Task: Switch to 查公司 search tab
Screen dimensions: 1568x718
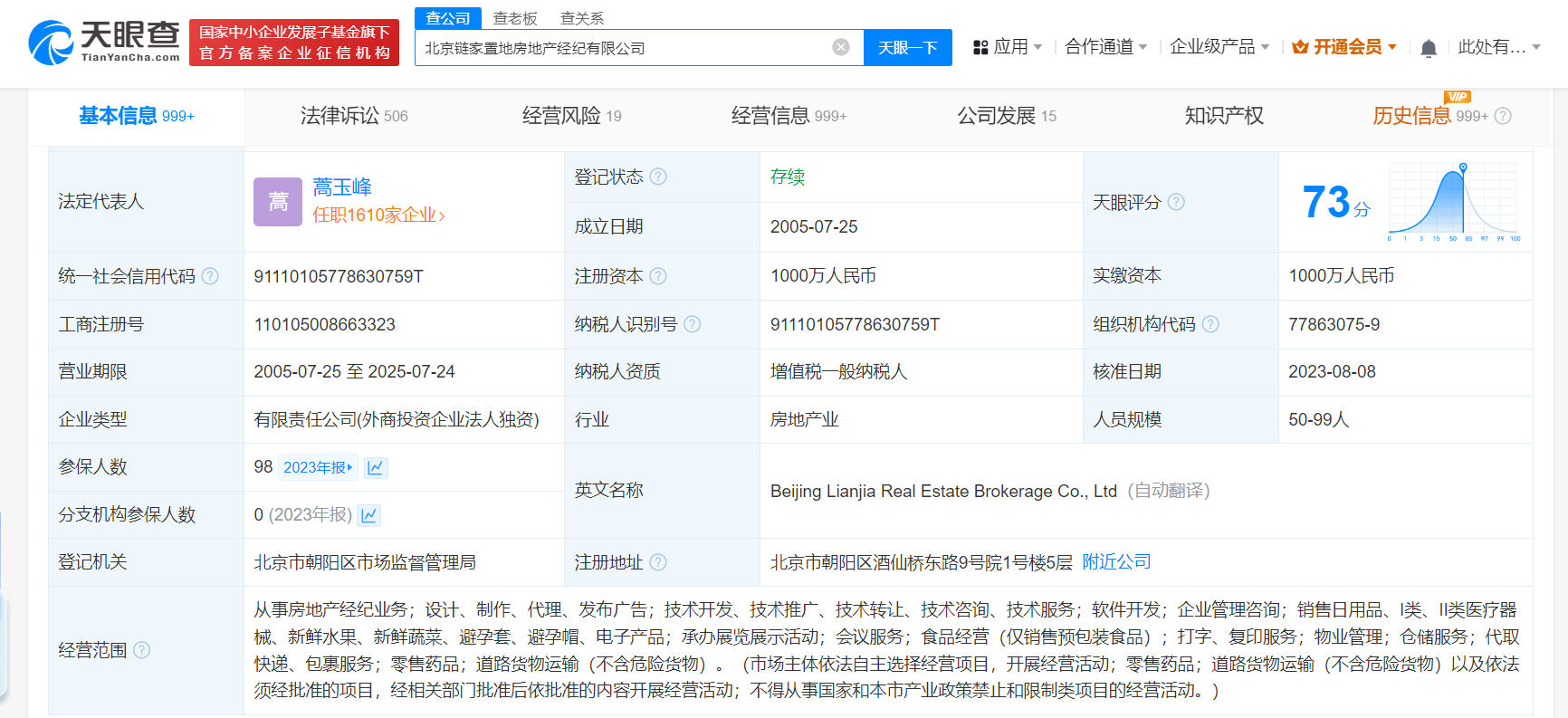Action: point(448,18)
